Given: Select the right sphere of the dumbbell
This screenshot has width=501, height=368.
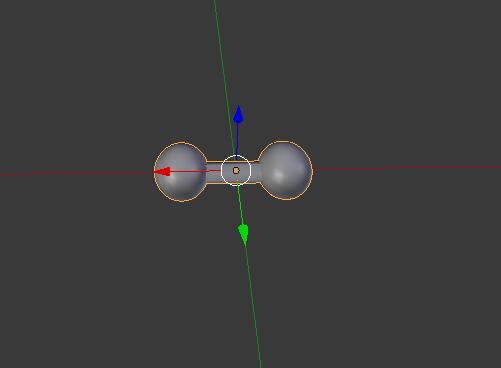Looking at the screenshot, I should [286, 170].
